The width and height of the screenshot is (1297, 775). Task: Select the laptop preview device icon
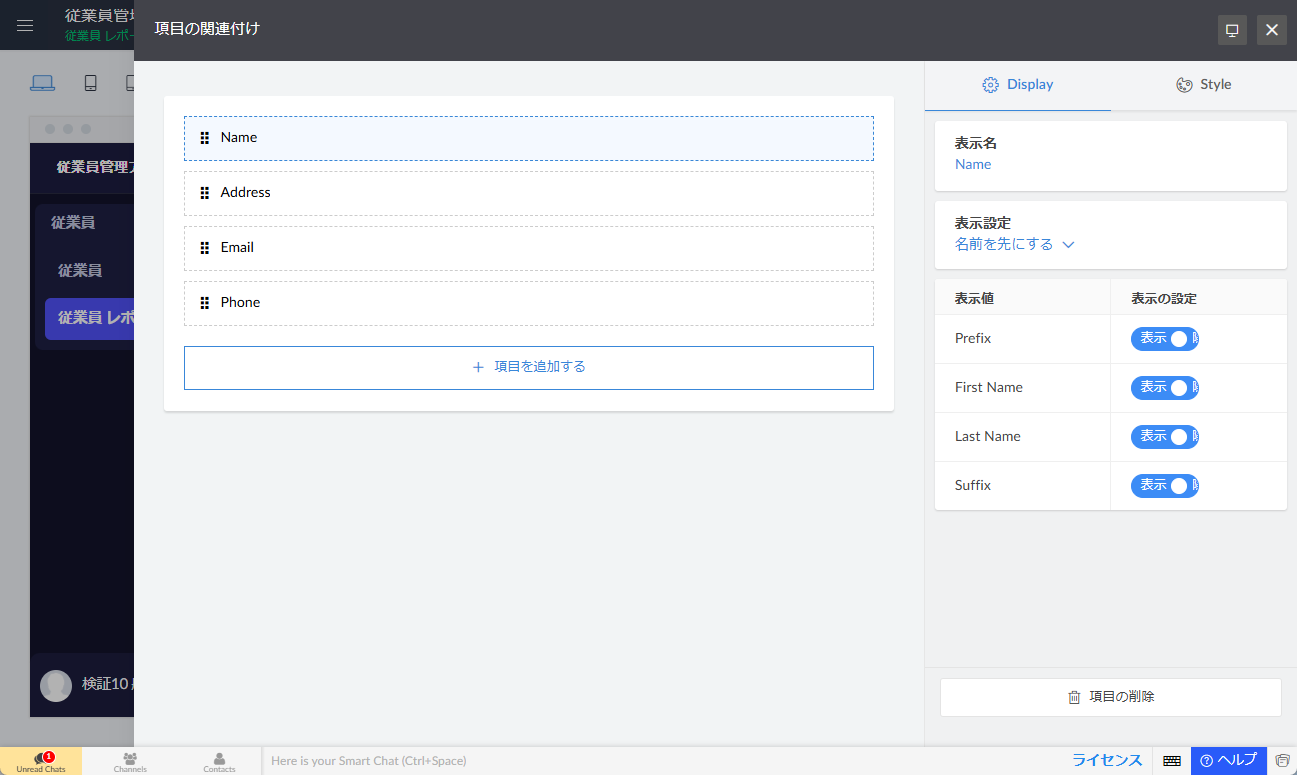tap(42, 83)
